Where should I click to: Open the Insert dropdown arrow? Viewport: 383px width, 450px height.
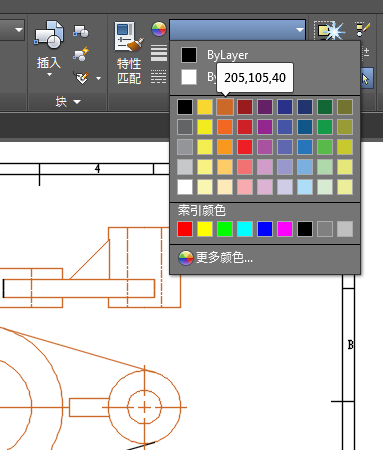pos(49,75)
